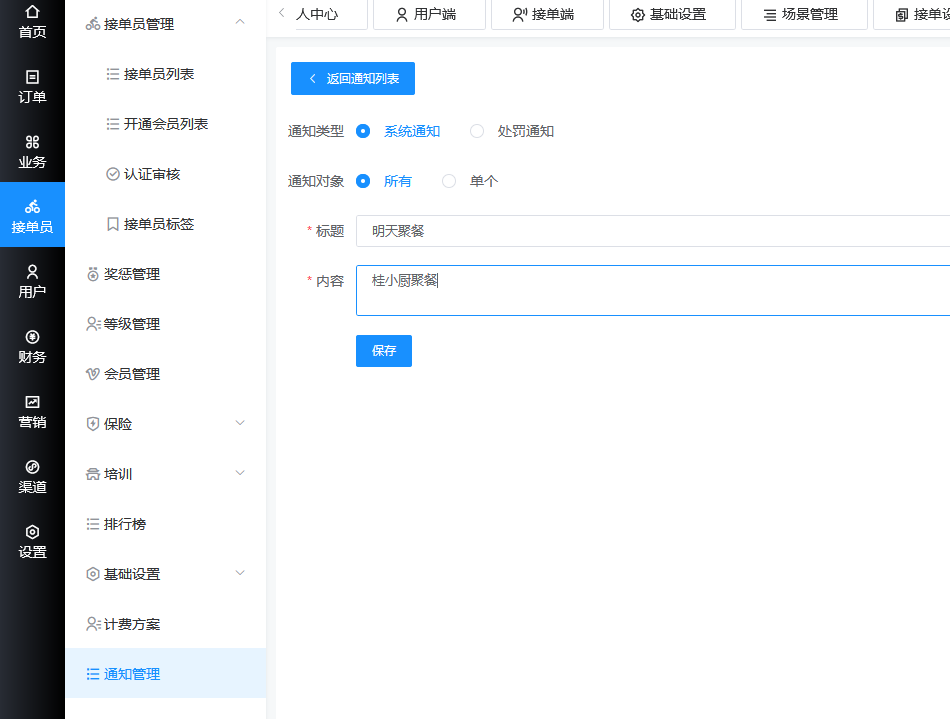The height and width of the screenshot is (719, 950).
Task: Click list icon next to 接单员列表
Action: click(x=113, y=74)
